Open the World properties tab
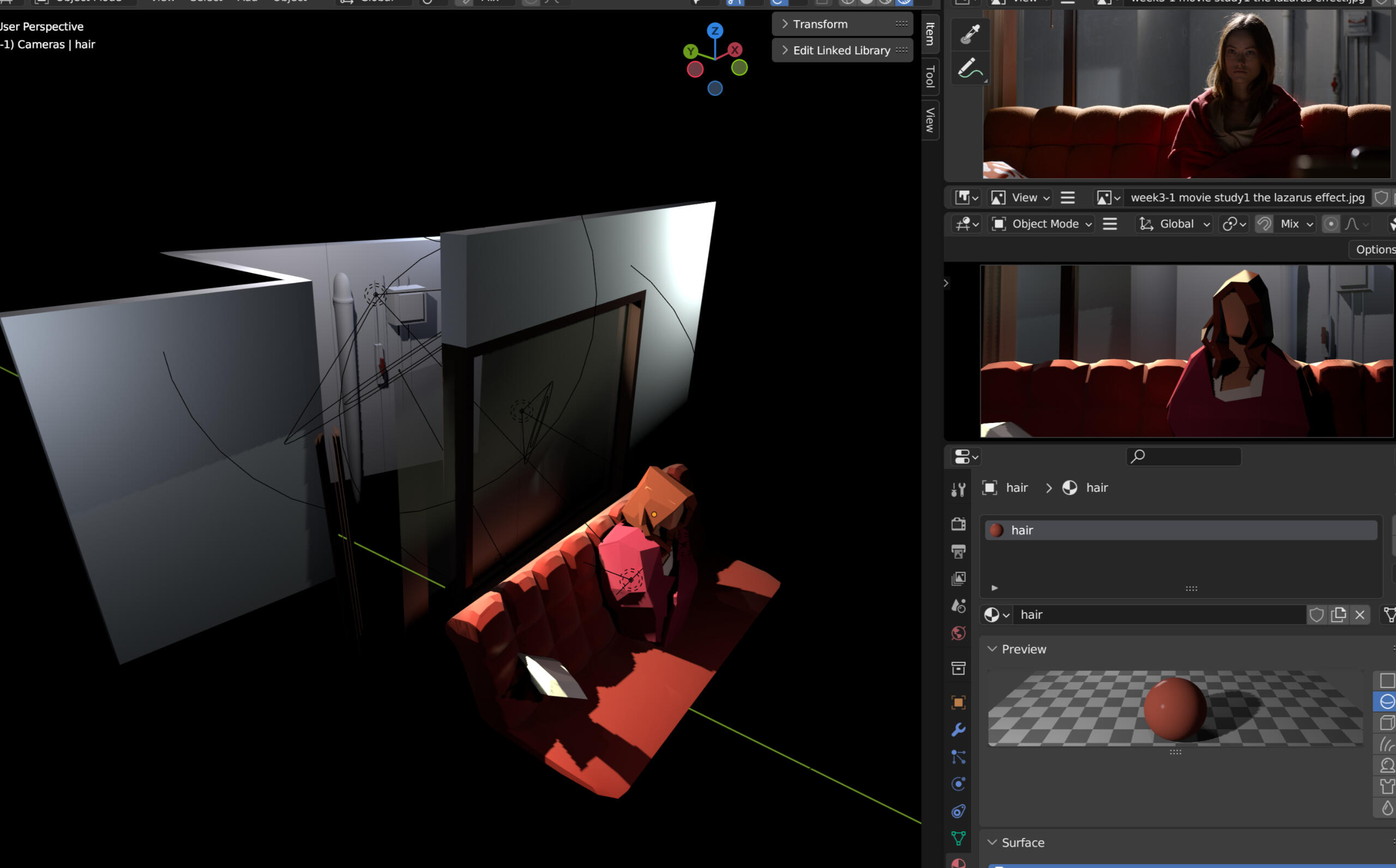Viewport: 1396px width, 868px height. (958, 633)
